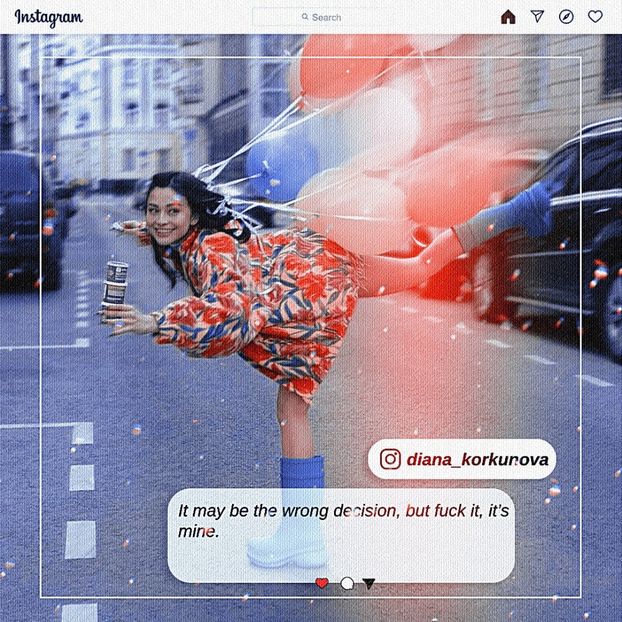This screenshot has width=622, height=622.
Task: Open diana_korkunova profile link
Action: pyautogui.click(x=477, y=459)
